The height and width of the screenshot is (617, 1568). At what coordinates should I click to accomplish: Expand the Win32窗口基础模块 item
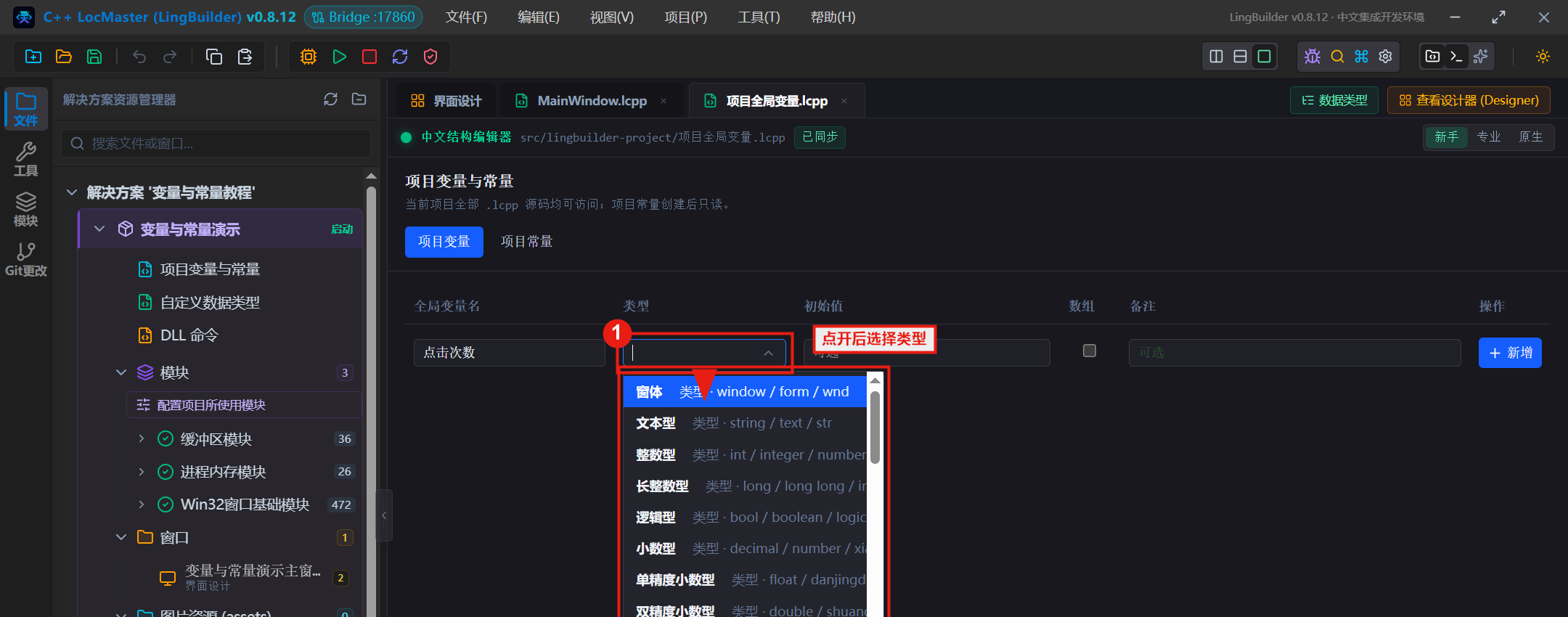(x=142, y=504)
